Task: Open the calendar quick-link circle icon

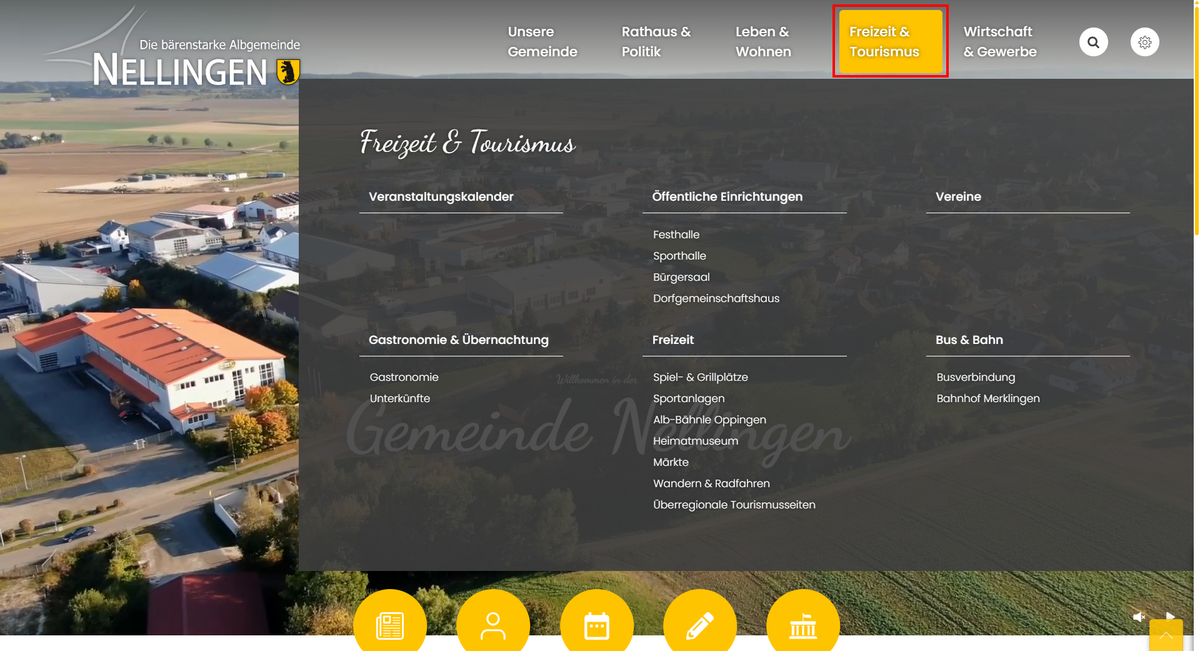Action: (x=597, y=626)
